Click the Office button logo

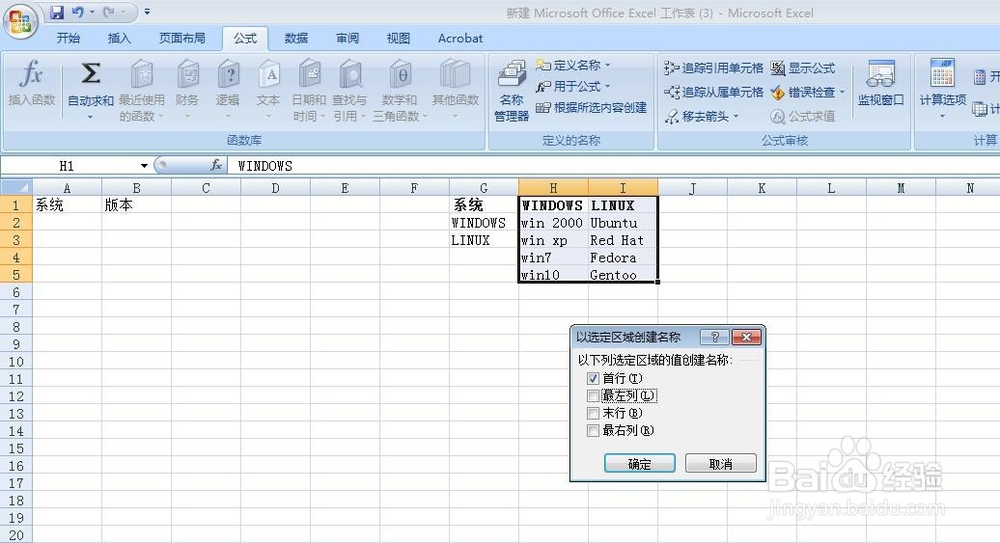(20, 21)
